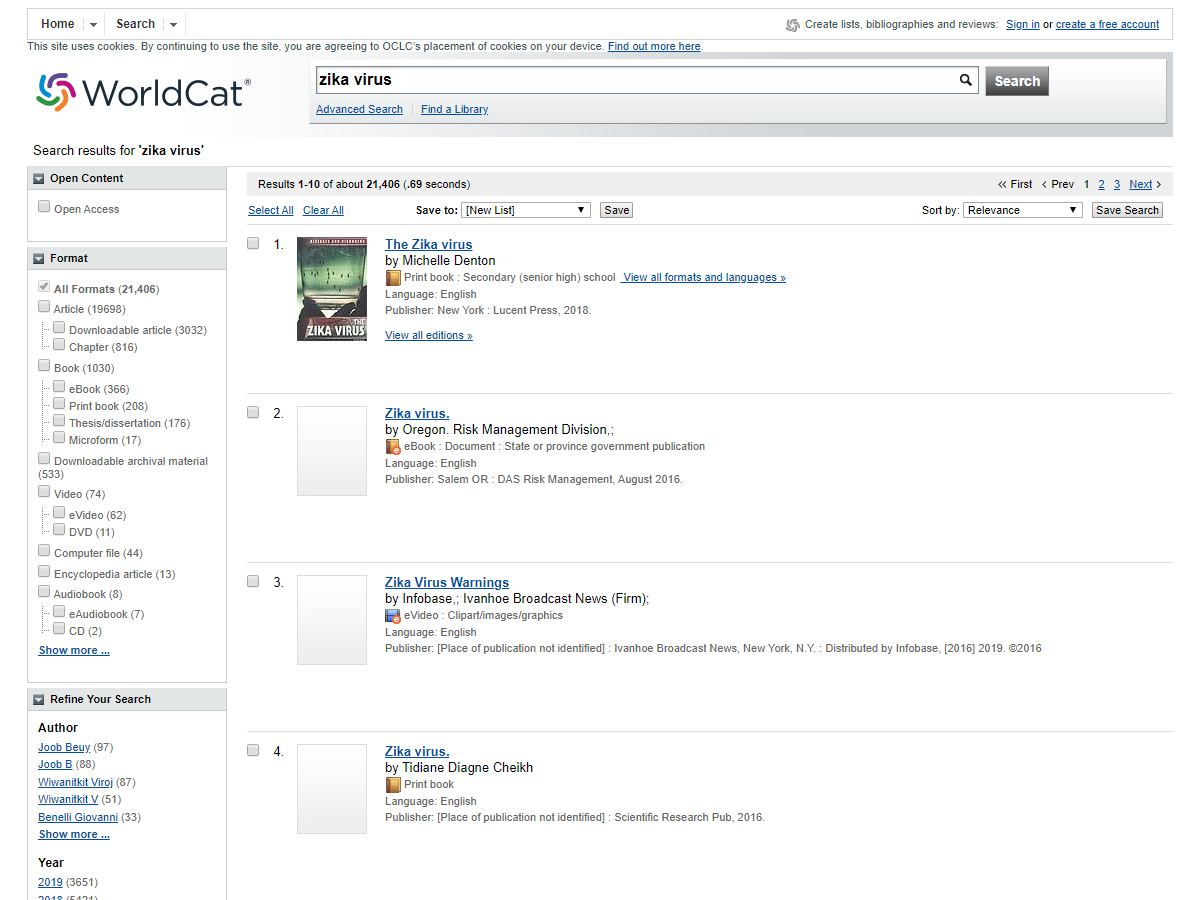Check the Open Access checkbox
Viewport: 1200px width, 900px height.
[44, 207]
